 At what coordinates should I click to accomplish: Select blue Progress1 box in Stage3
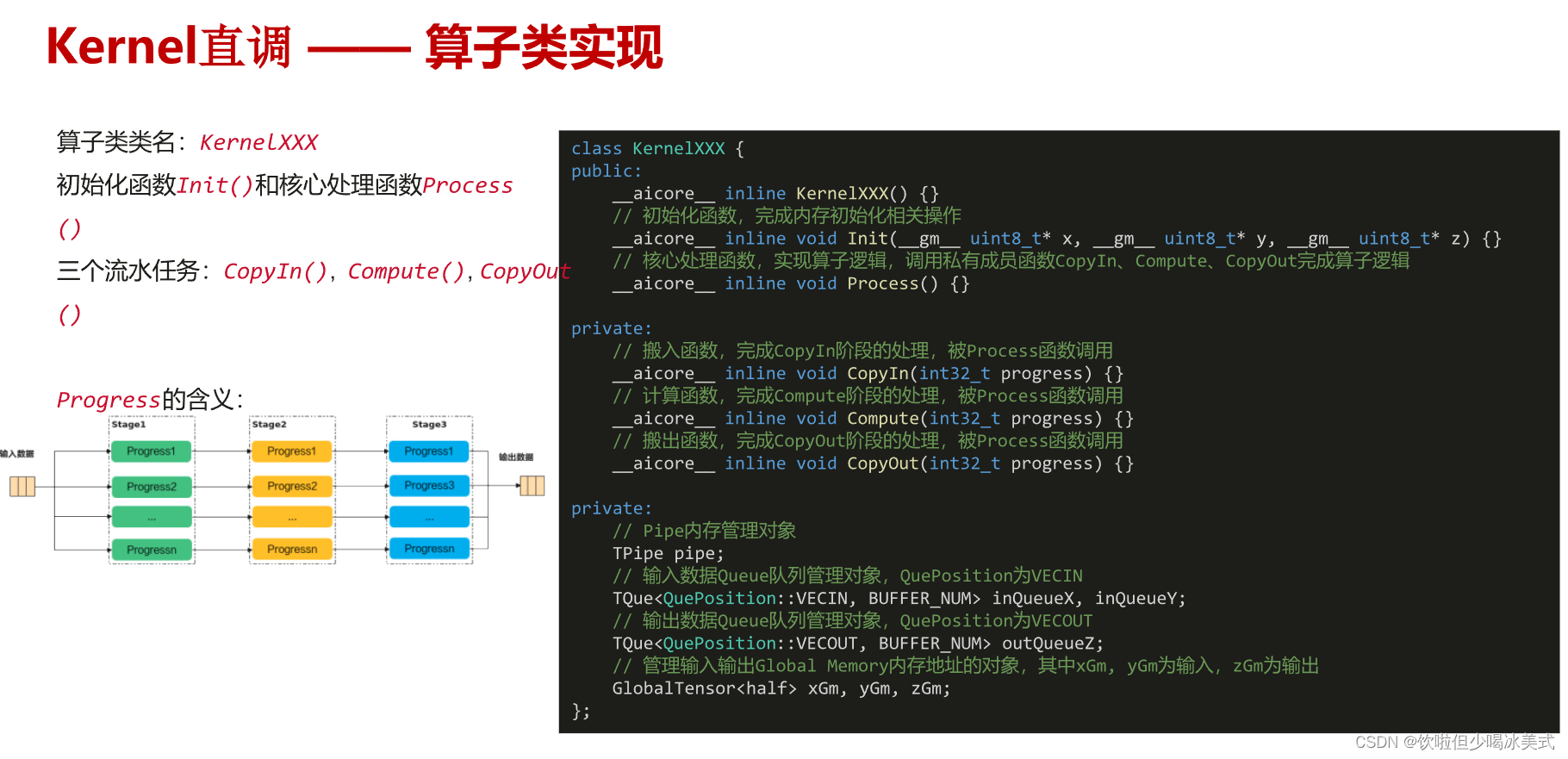coord(429,451)
